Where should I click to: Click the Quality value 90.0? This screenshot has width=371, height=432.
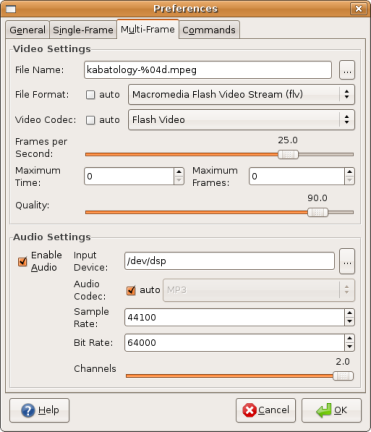pos(317,198)
